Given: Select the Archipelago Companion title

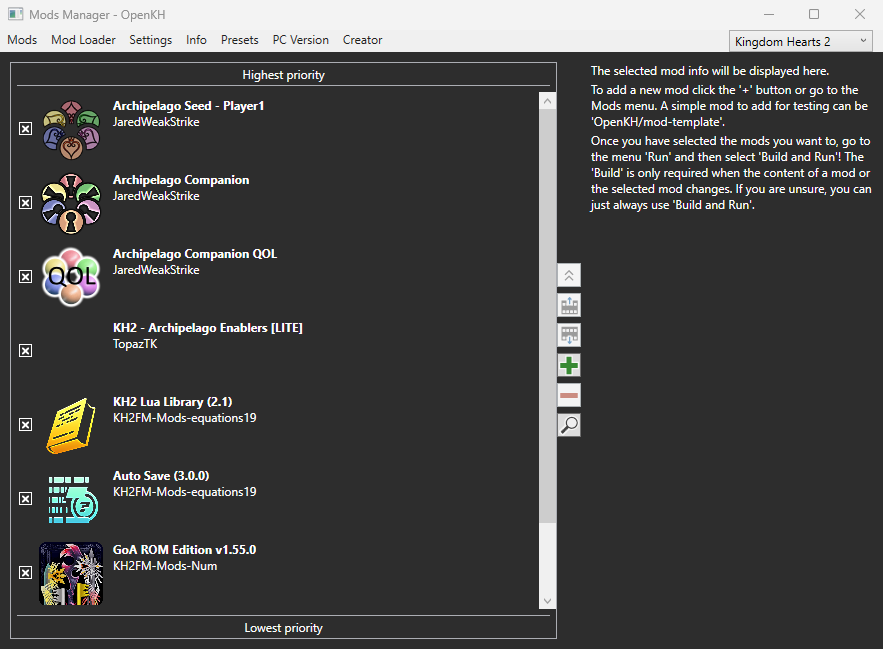Looking at the screenshot, I should (181, 180).
